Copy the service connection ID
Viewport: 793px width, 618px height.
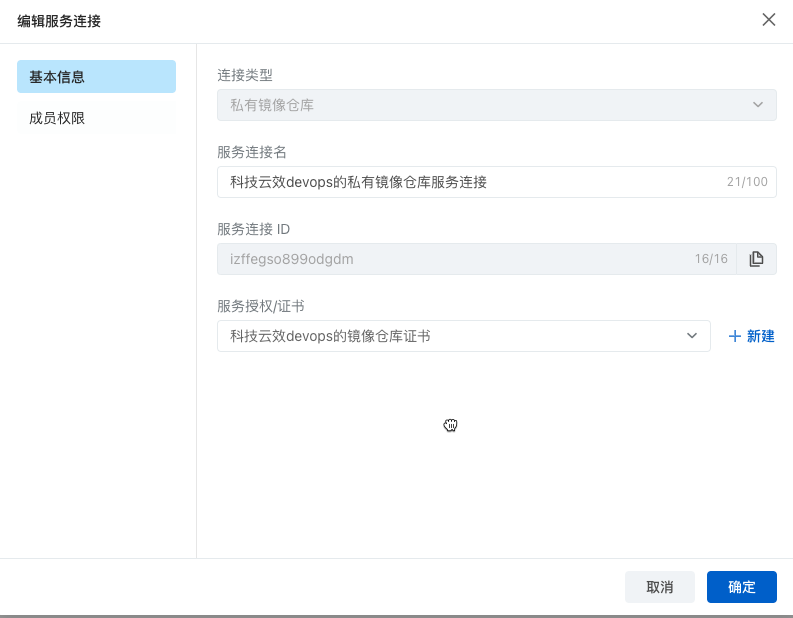tap(756, 259)
